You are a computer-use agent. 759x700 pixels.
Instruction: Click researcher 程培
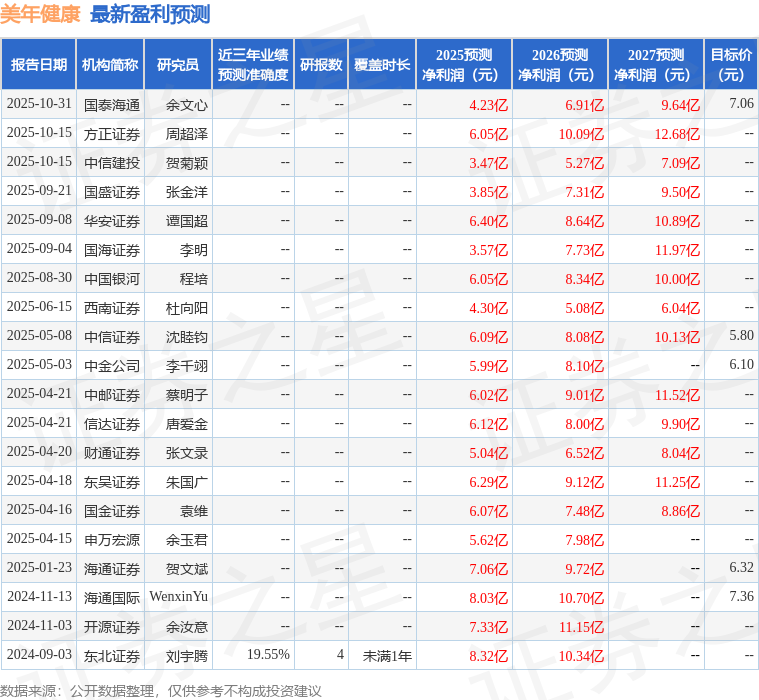[194, 279]
